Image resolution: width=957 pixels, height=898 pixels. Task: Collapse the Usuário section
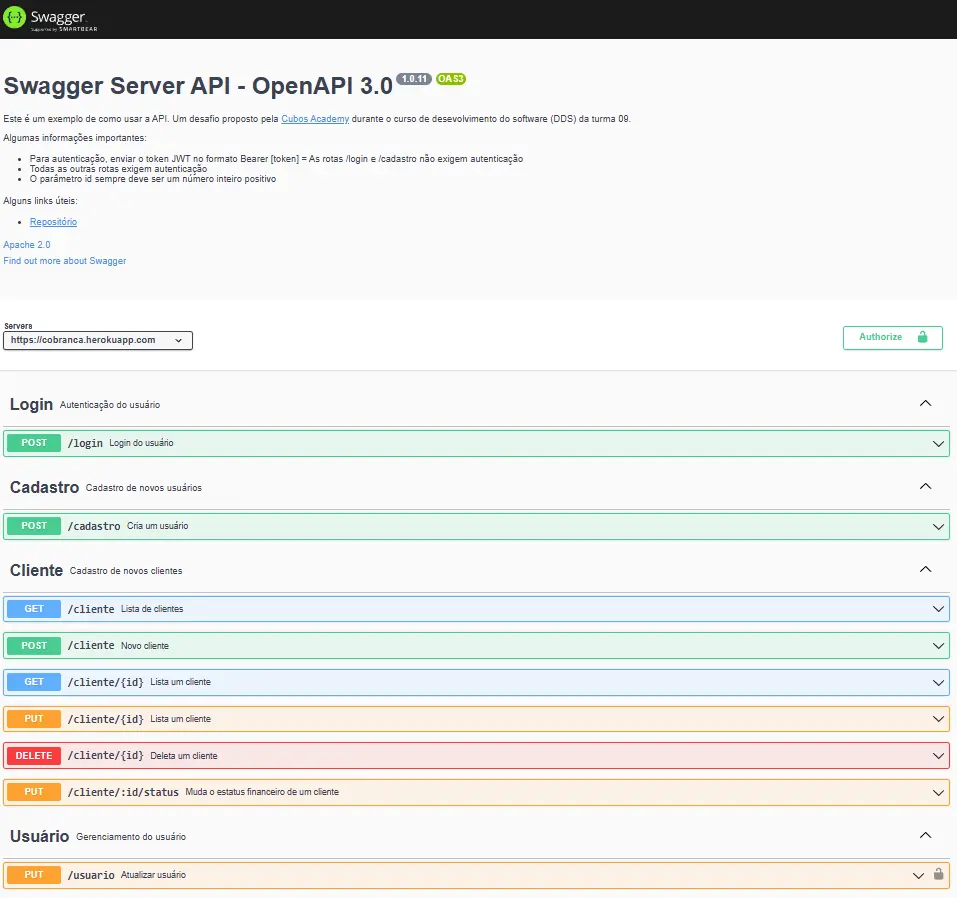point(925,835)
